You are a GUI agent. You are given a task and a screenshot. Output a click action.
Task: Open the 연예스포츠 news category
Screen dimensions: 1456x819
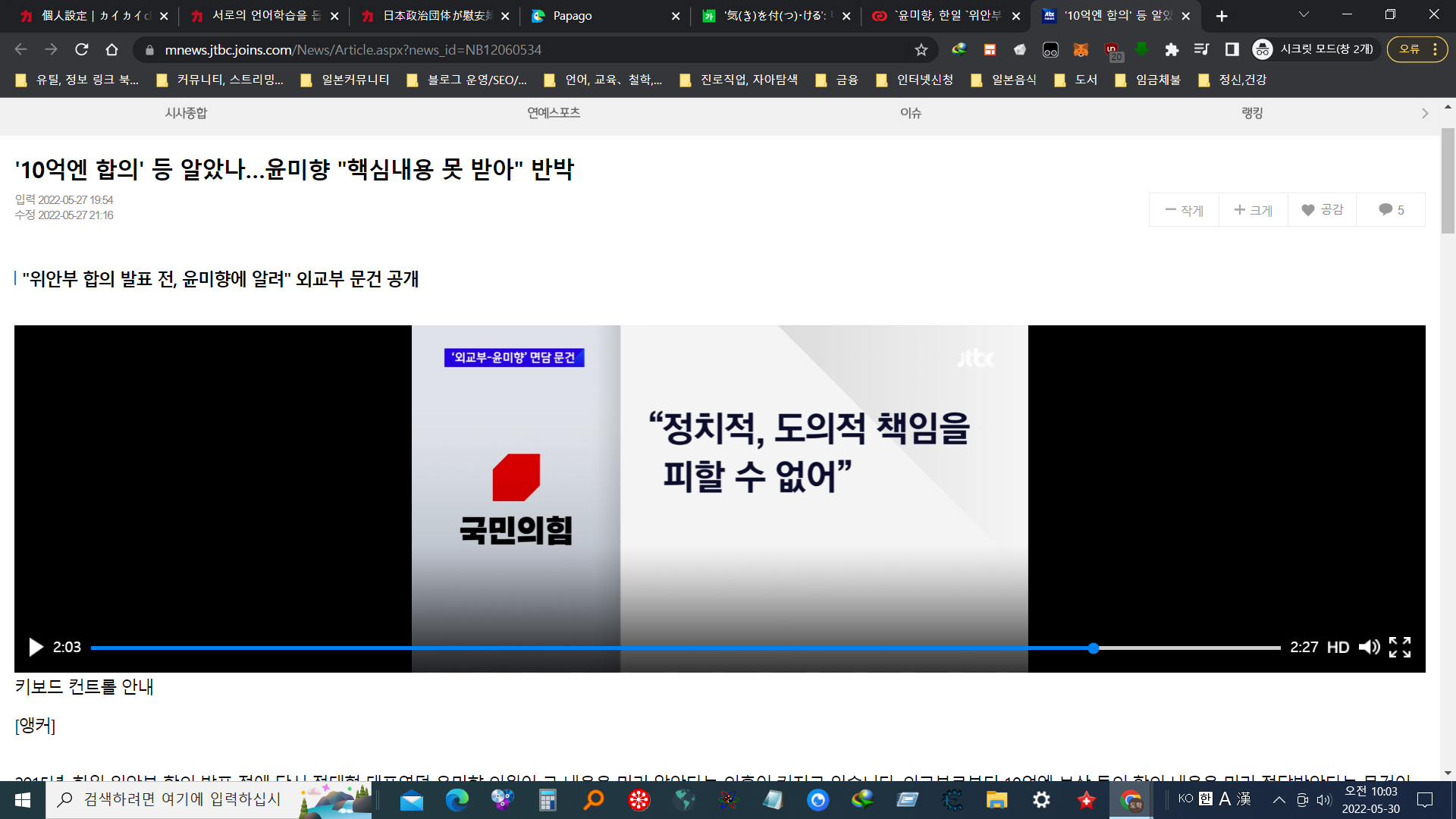pos(554,113)
